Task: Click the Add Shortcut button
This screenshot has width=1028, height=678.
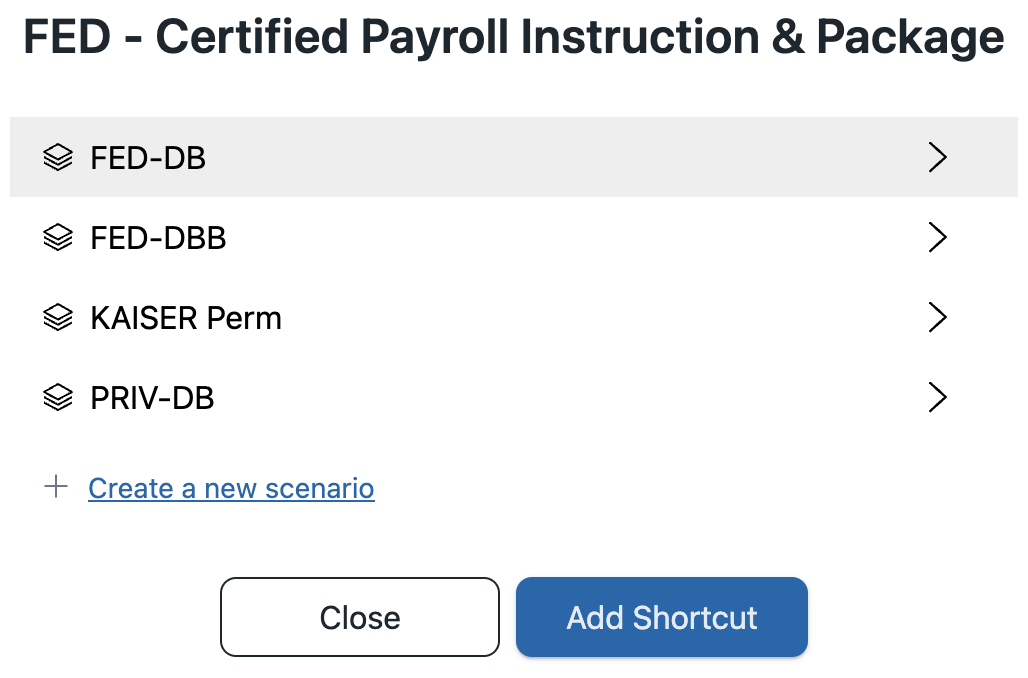Action: [662, 617]
